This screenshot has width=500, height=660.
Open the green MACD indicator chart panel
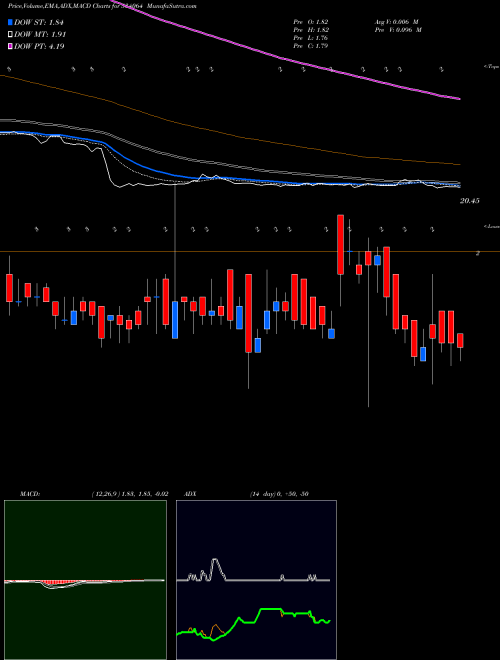85,580
